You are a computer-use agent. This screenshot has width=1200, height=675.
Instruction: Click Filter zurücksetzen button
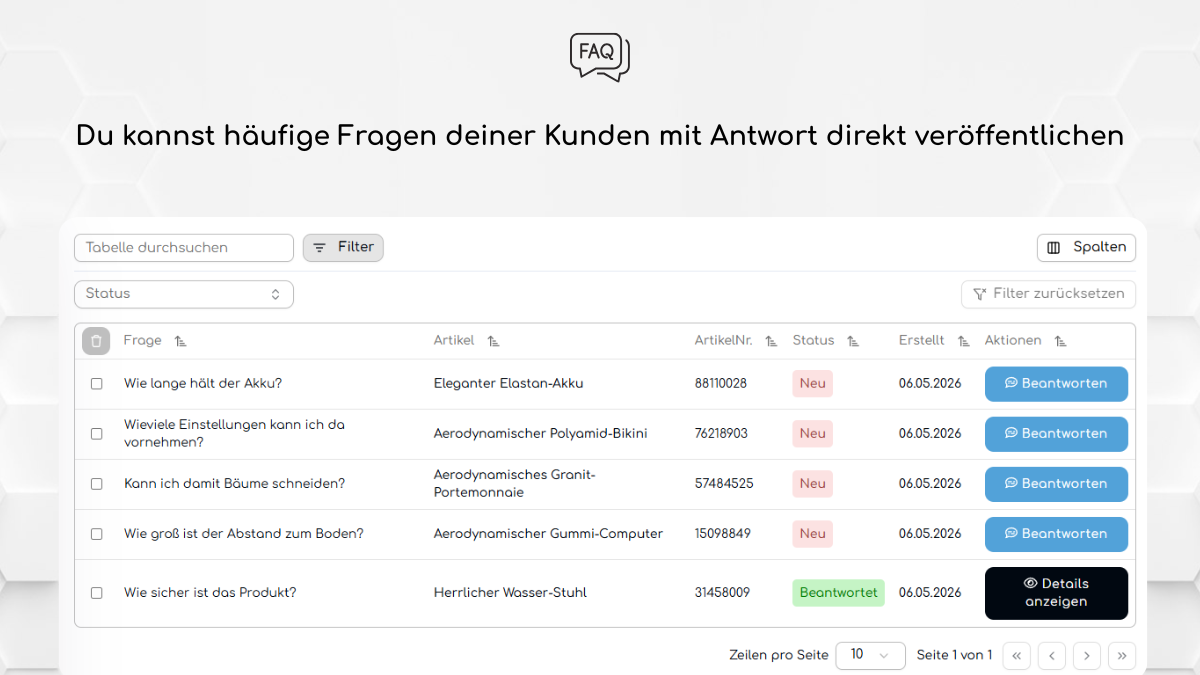(x=1048, y=294)
